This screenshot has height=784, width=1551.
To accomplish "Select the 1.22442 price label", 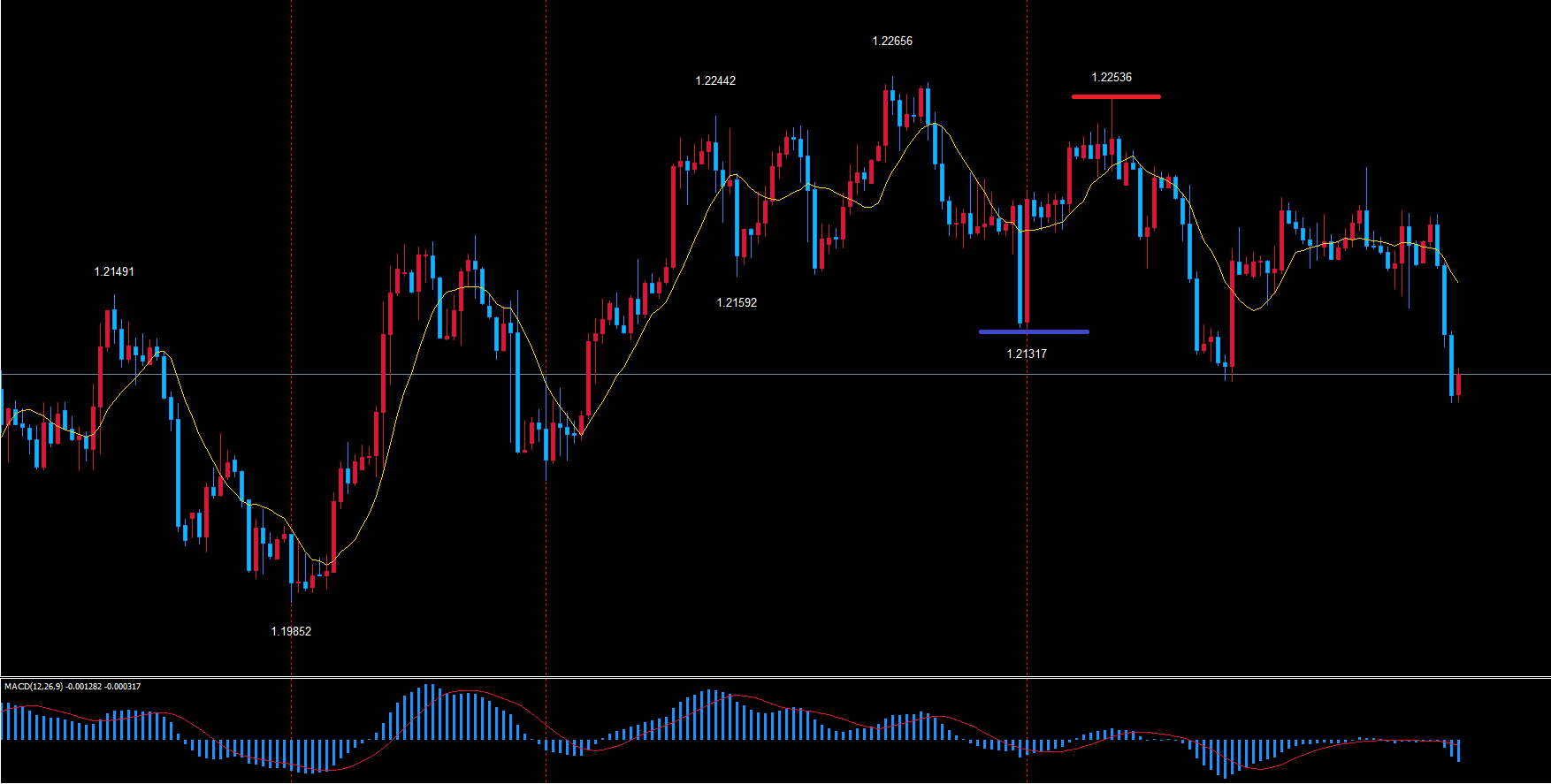I will [x=714, y=81].
